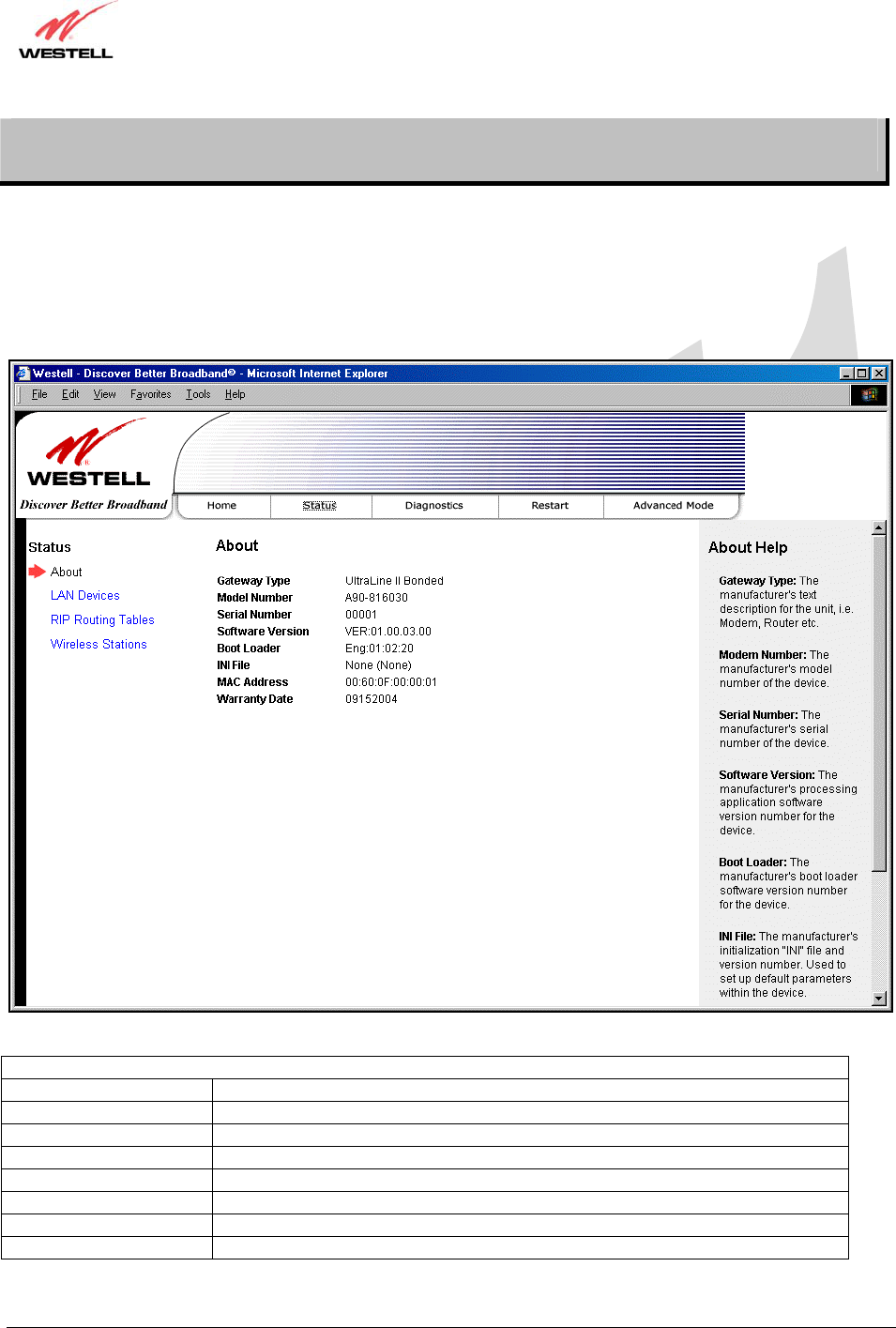
Task: Maximize the Internet Explorer window
Action: tap(861, 374)
